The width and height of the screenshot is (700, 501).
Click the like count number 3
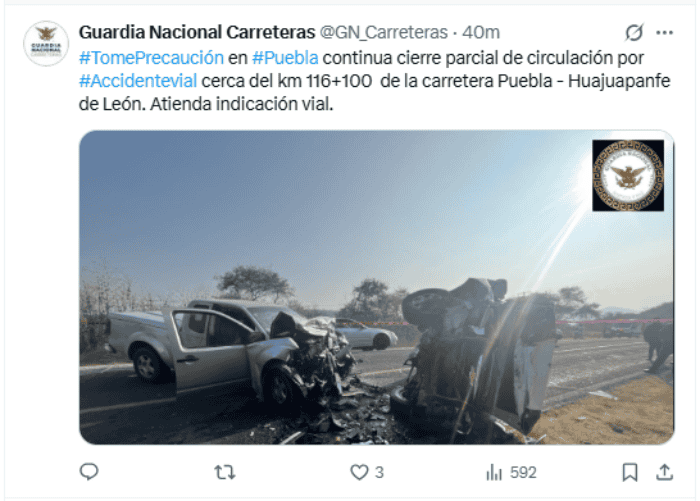click(379, 472)
